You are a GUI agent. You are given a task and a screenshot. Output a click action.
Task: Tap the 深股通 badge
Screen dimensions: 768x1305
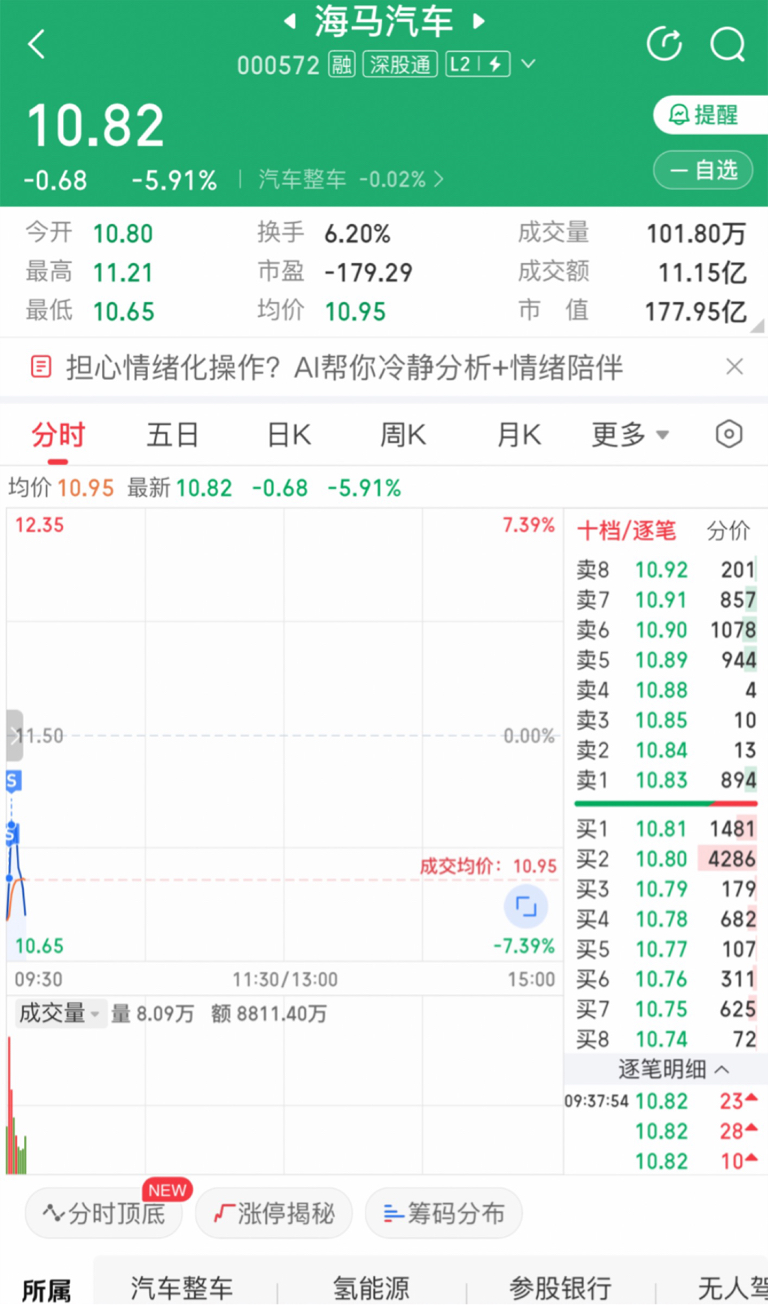(x=400, y=65)
